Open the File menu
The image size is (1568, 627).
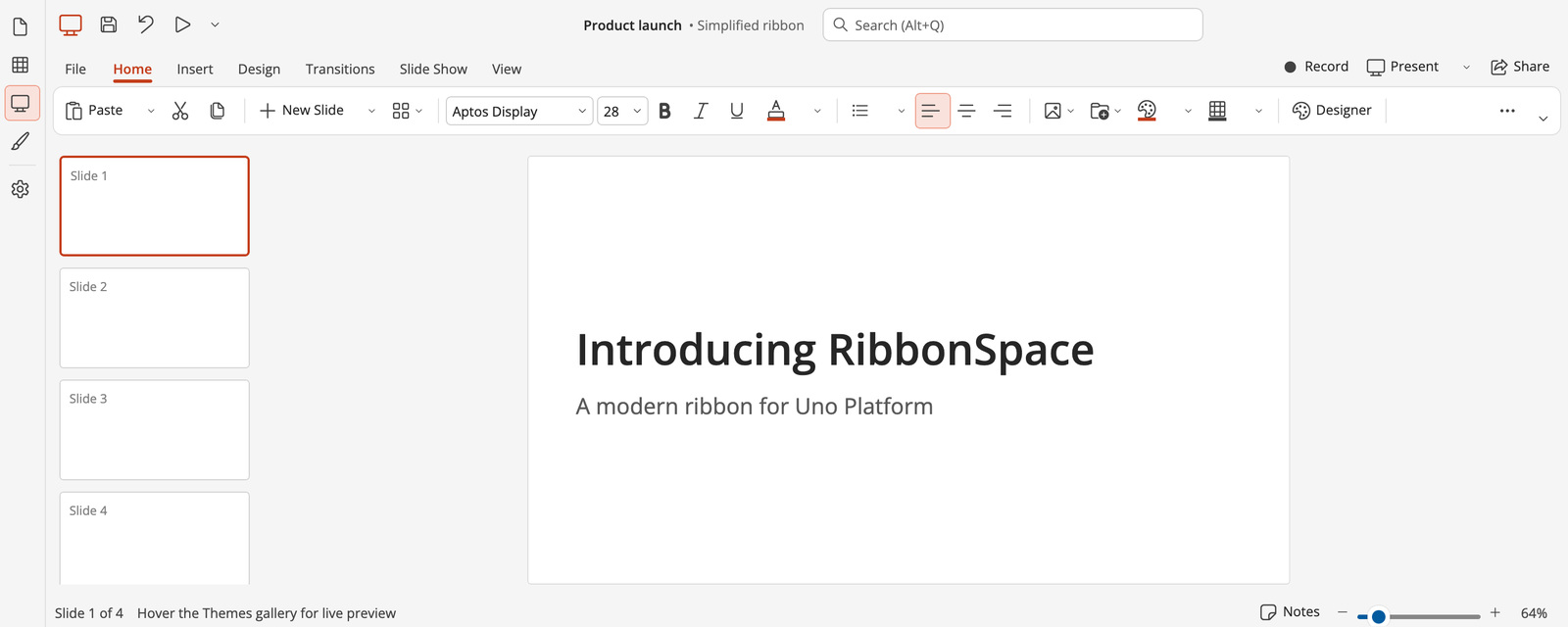75,69
